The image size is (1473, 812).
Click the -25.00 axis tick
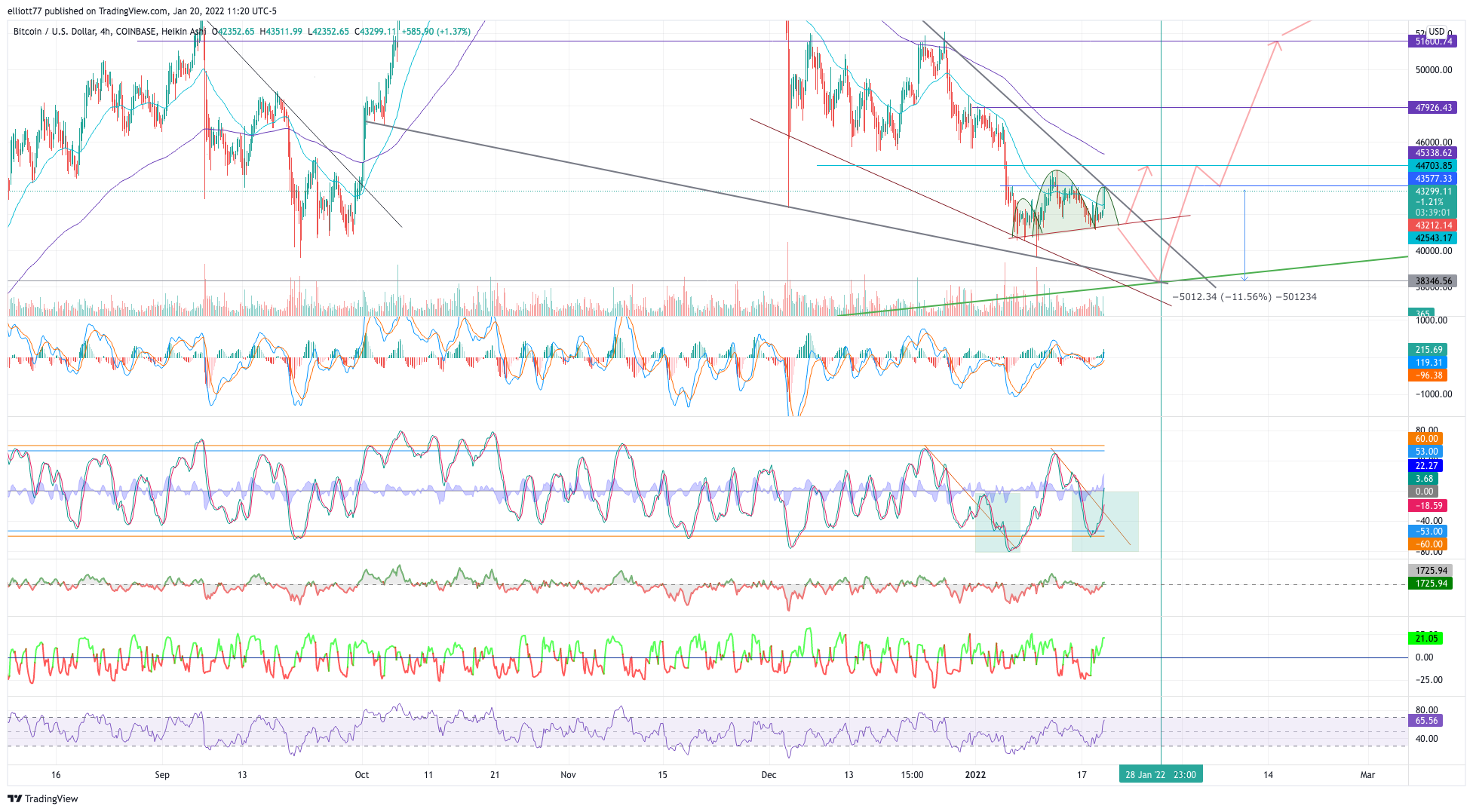pyautogui.click(x=1429, y=680)
